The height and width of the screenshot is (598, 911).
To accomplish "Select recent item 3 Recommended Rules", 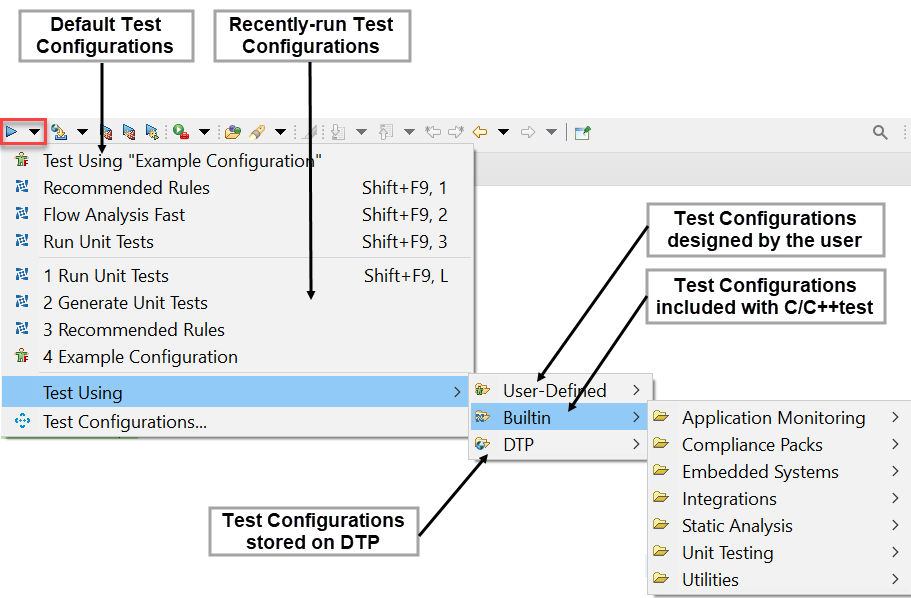I will [237, 330].
